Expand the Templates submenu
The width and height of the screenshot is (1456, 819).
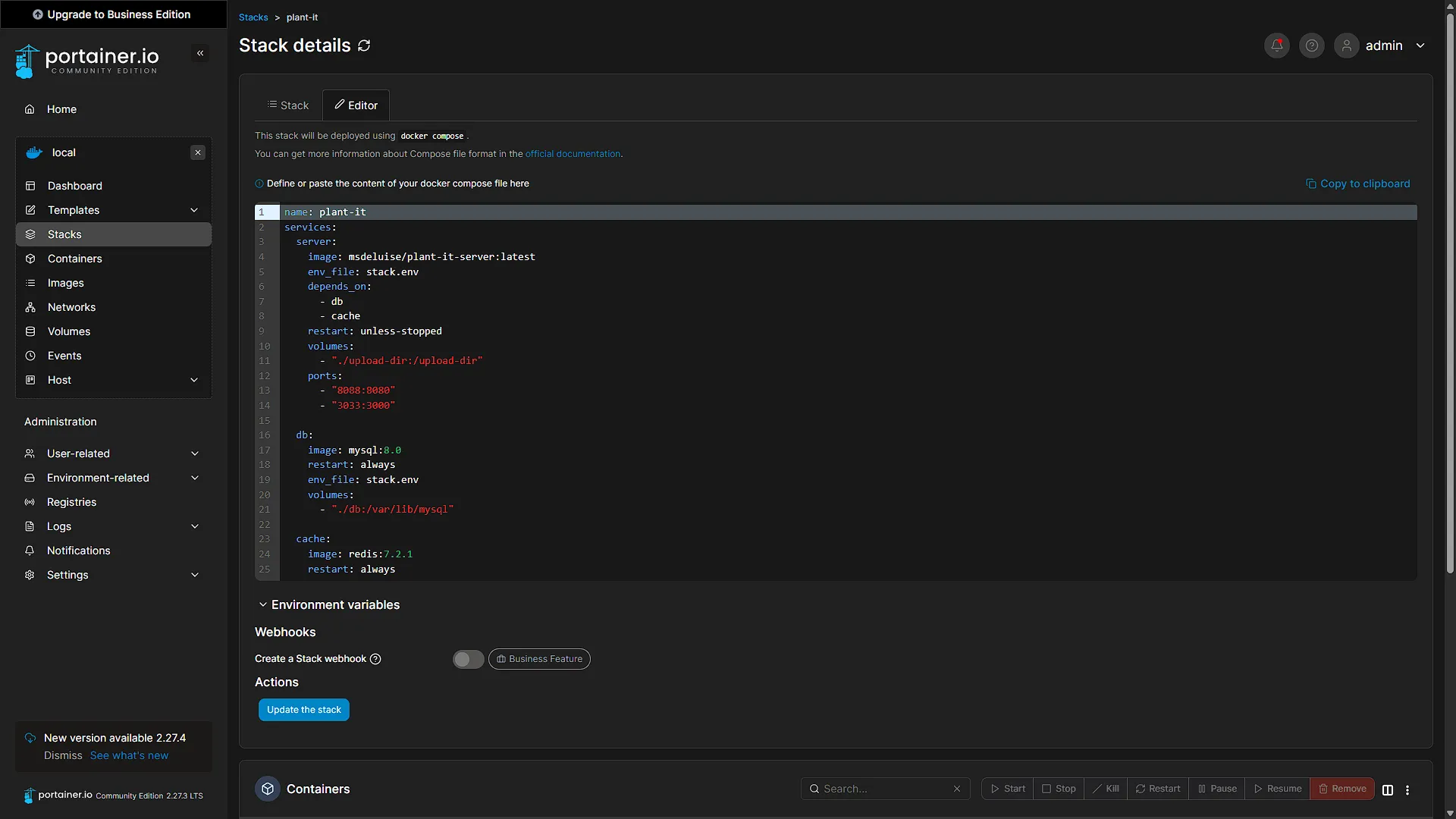[194, 210]
